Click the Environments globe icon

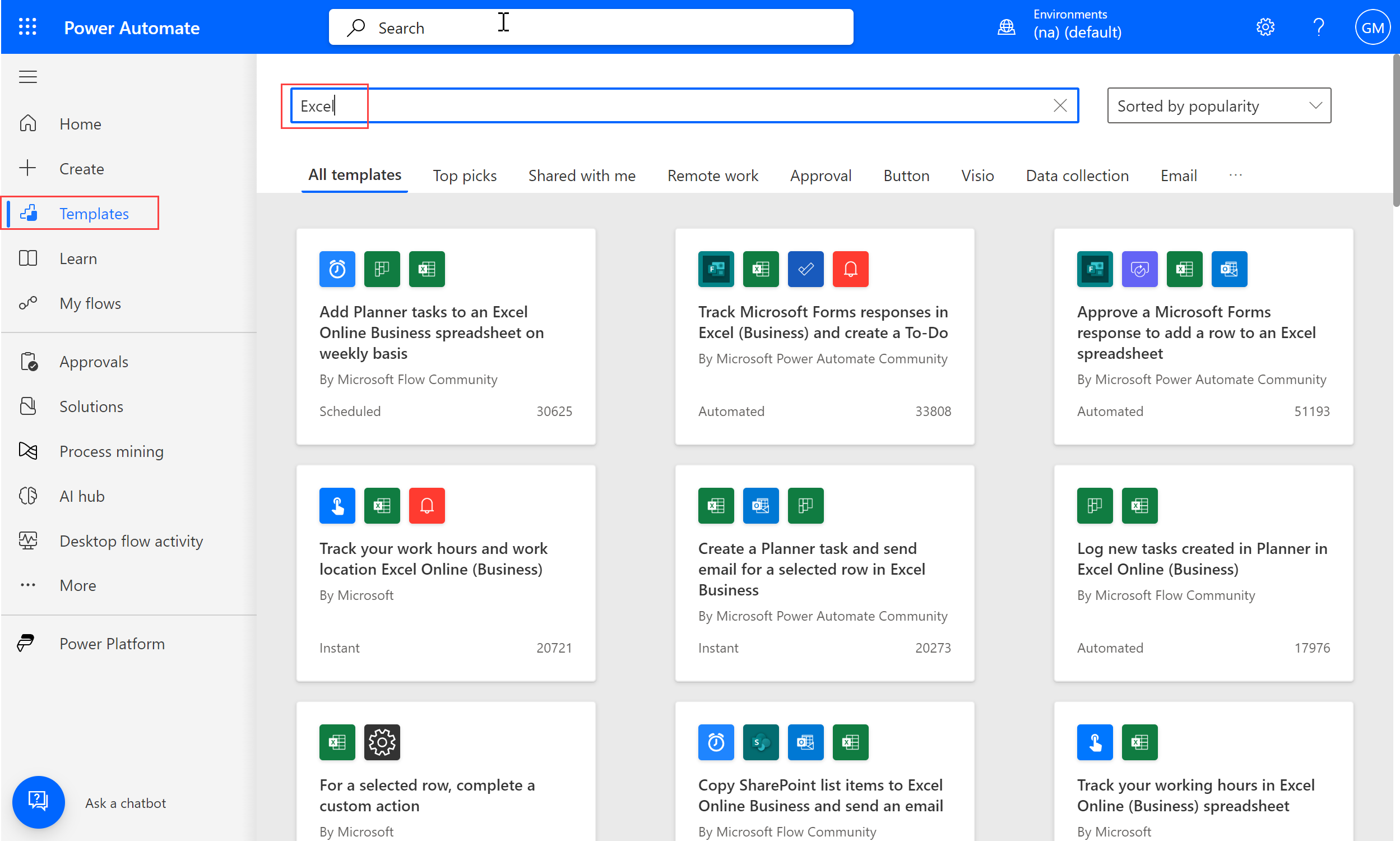(x=1006, y=27)
